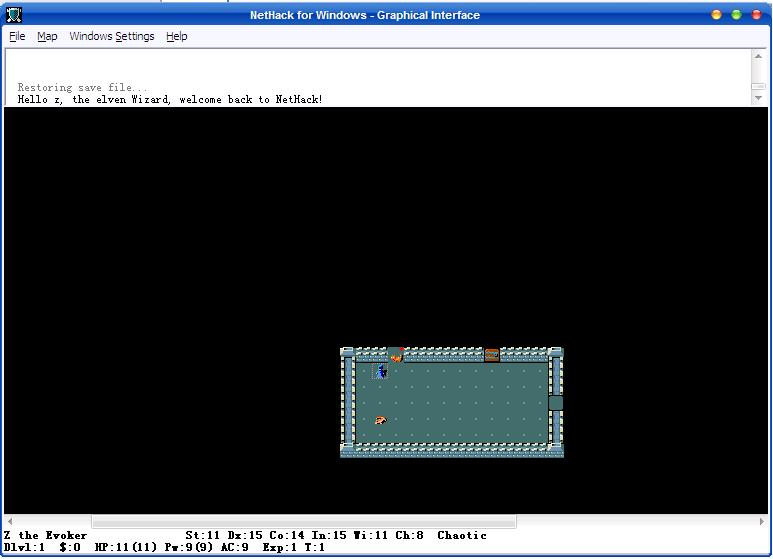Click the open doorway in the right wall
The height and width of the screenshot is (559, 773).
(x=556, y=403)
